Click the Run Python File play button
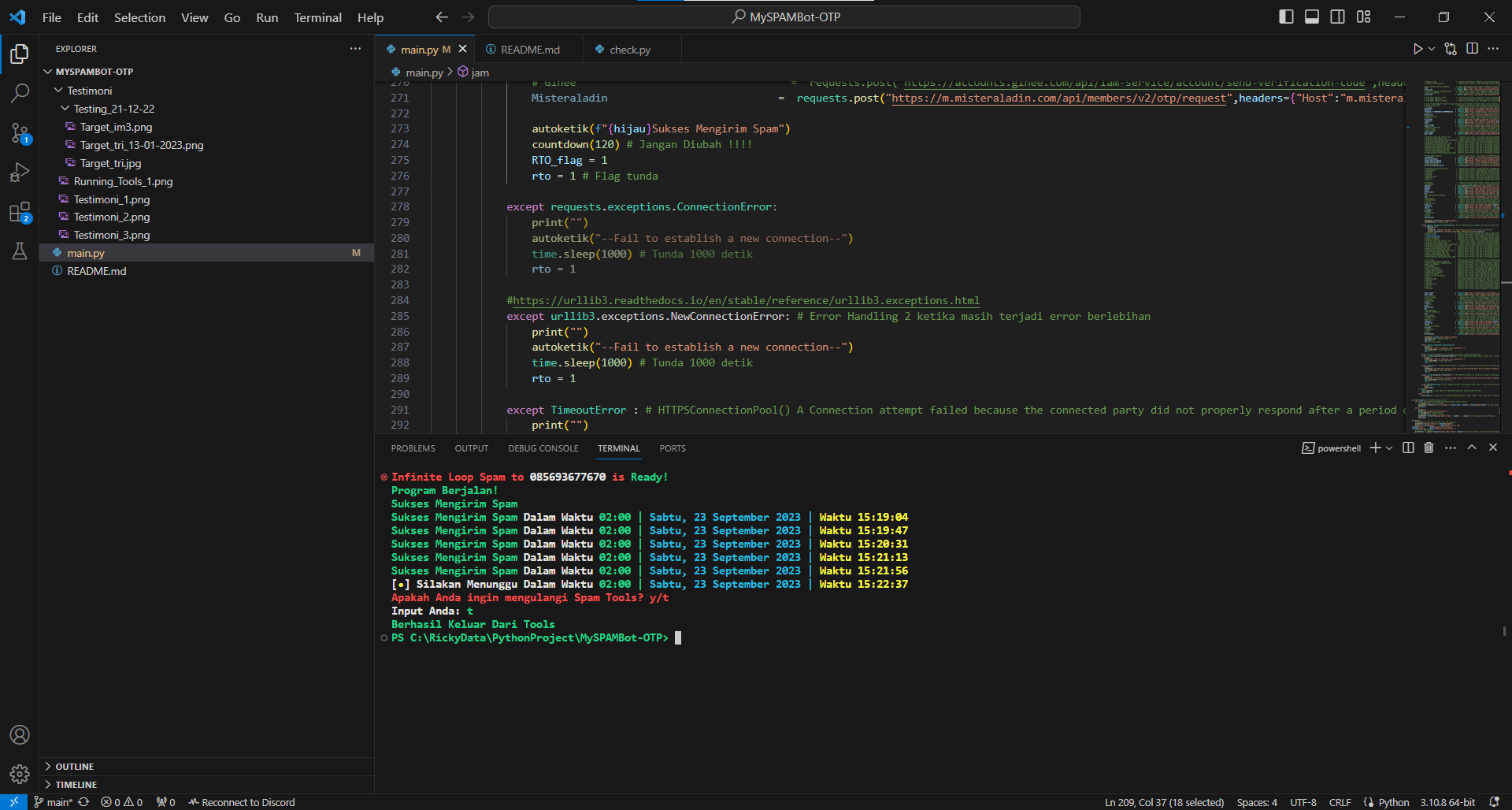This screenshot has height=810, width=1512. click(x=1417, y=49)
